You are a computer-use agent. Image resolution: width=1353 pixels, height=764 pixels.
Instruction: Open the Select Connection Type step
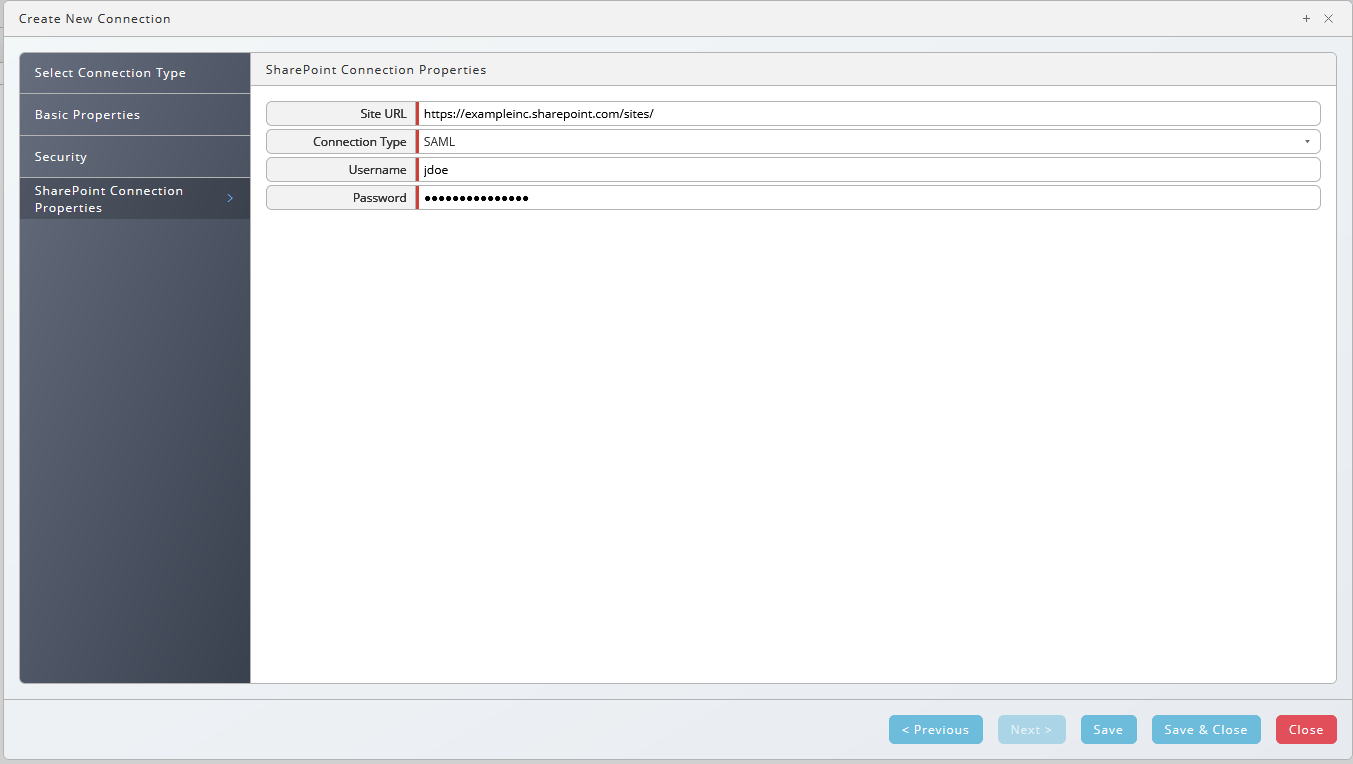click(135, 73)
